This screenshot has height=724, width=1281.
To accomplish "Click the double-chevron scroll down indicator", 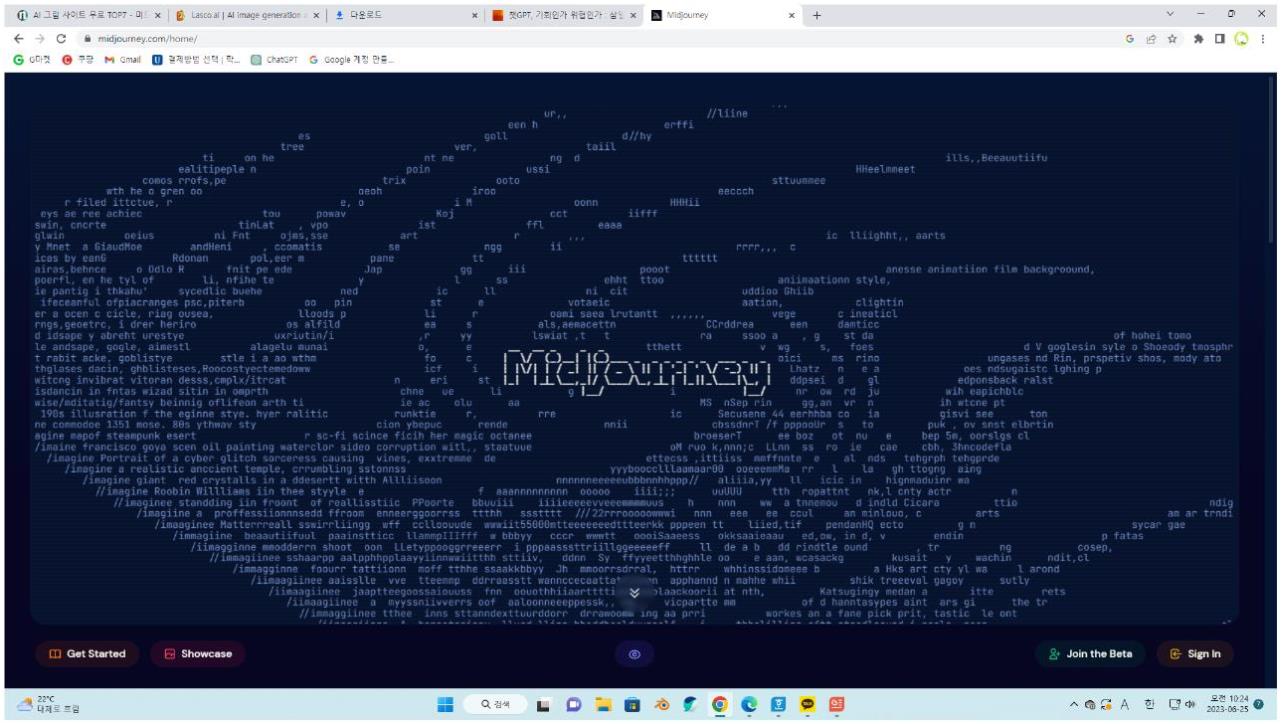I will pos(634,593).
